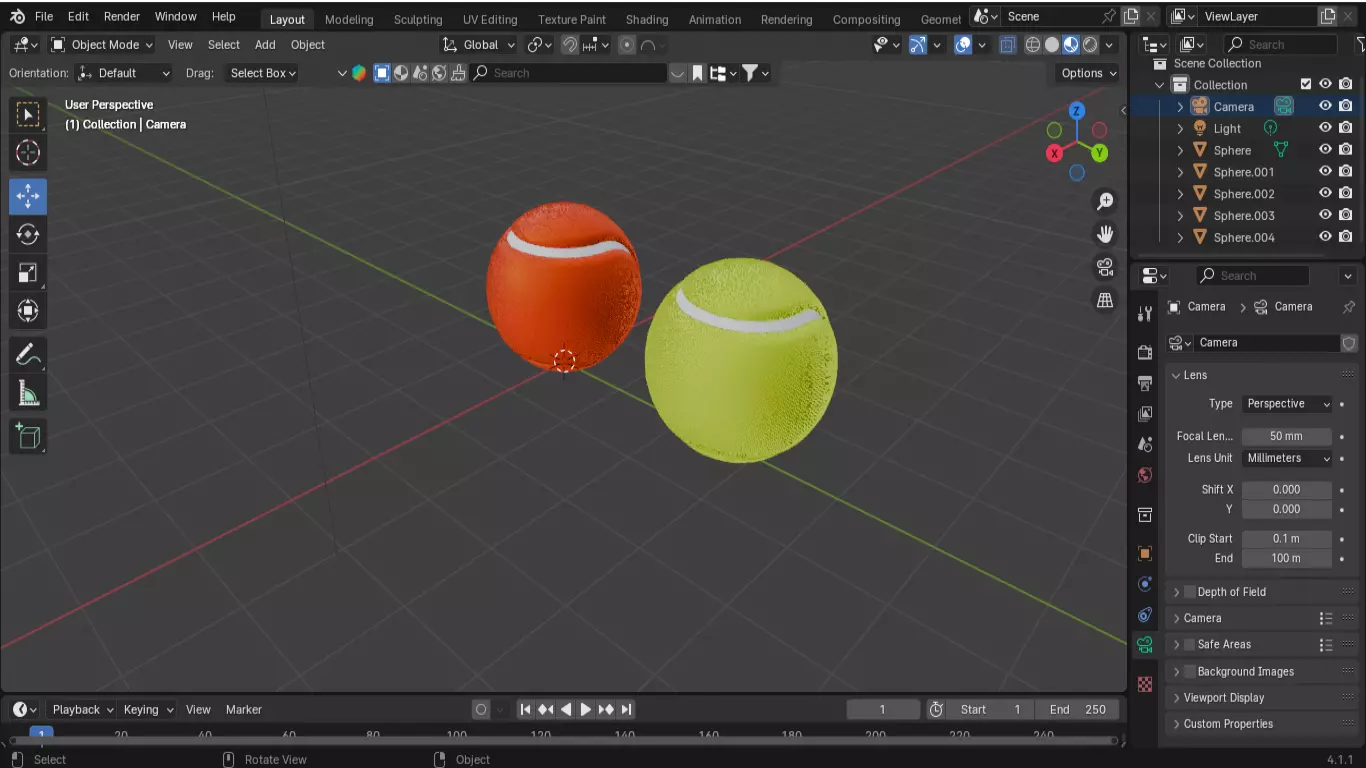Disable Sphere.004 in renders via camera icon
Viewport: 1366px width, 768px height.
pyautogui.click(x=1346, y=237)
